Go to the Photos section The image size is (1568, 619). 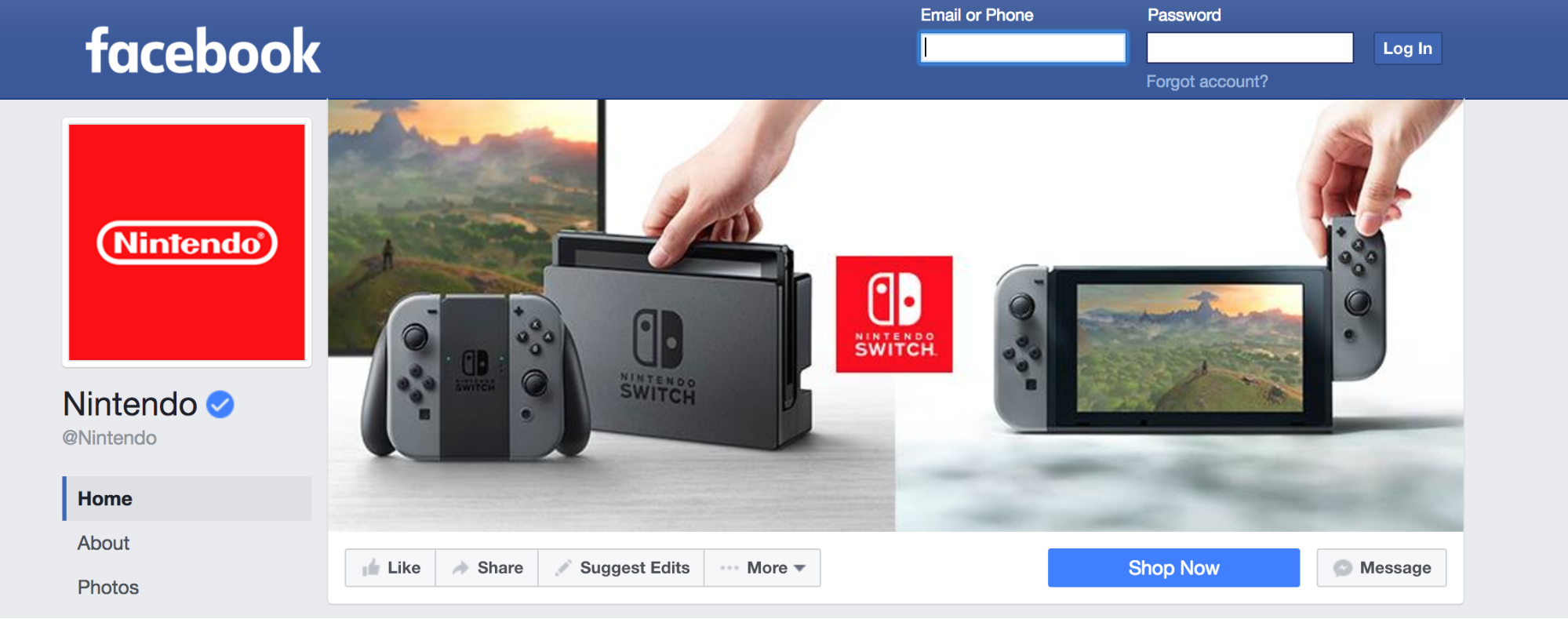[x=108, y=588]
